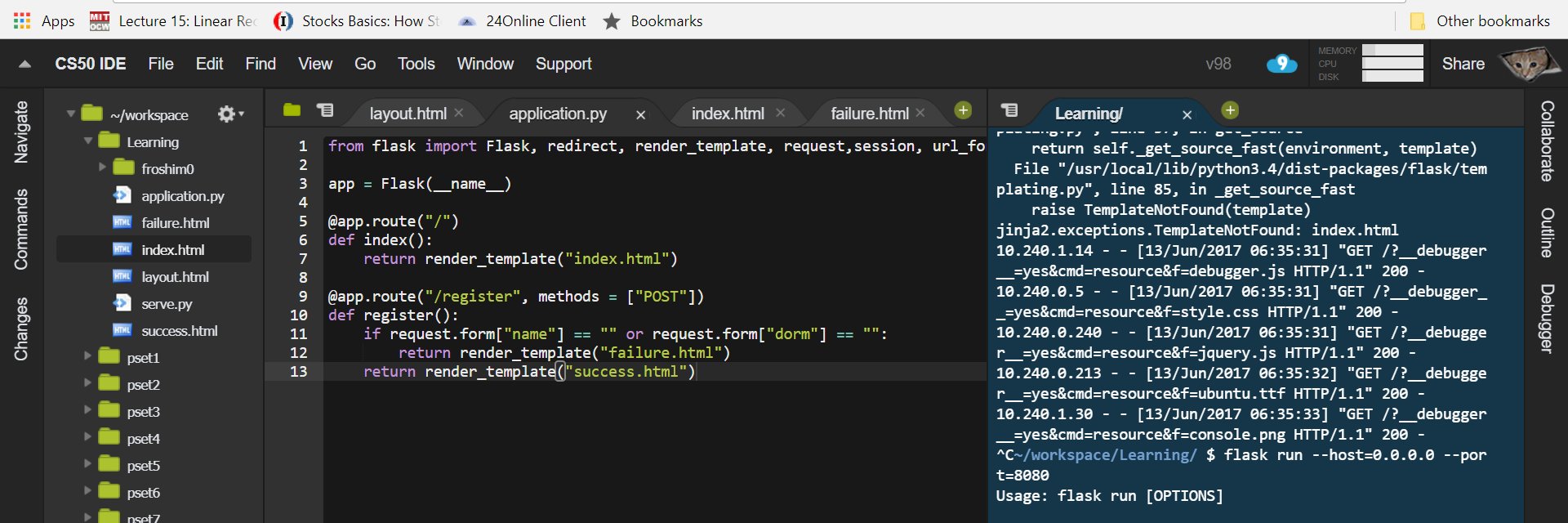
Task: Toggle the Navigate side panel
Action: click(x=21, y=132)
